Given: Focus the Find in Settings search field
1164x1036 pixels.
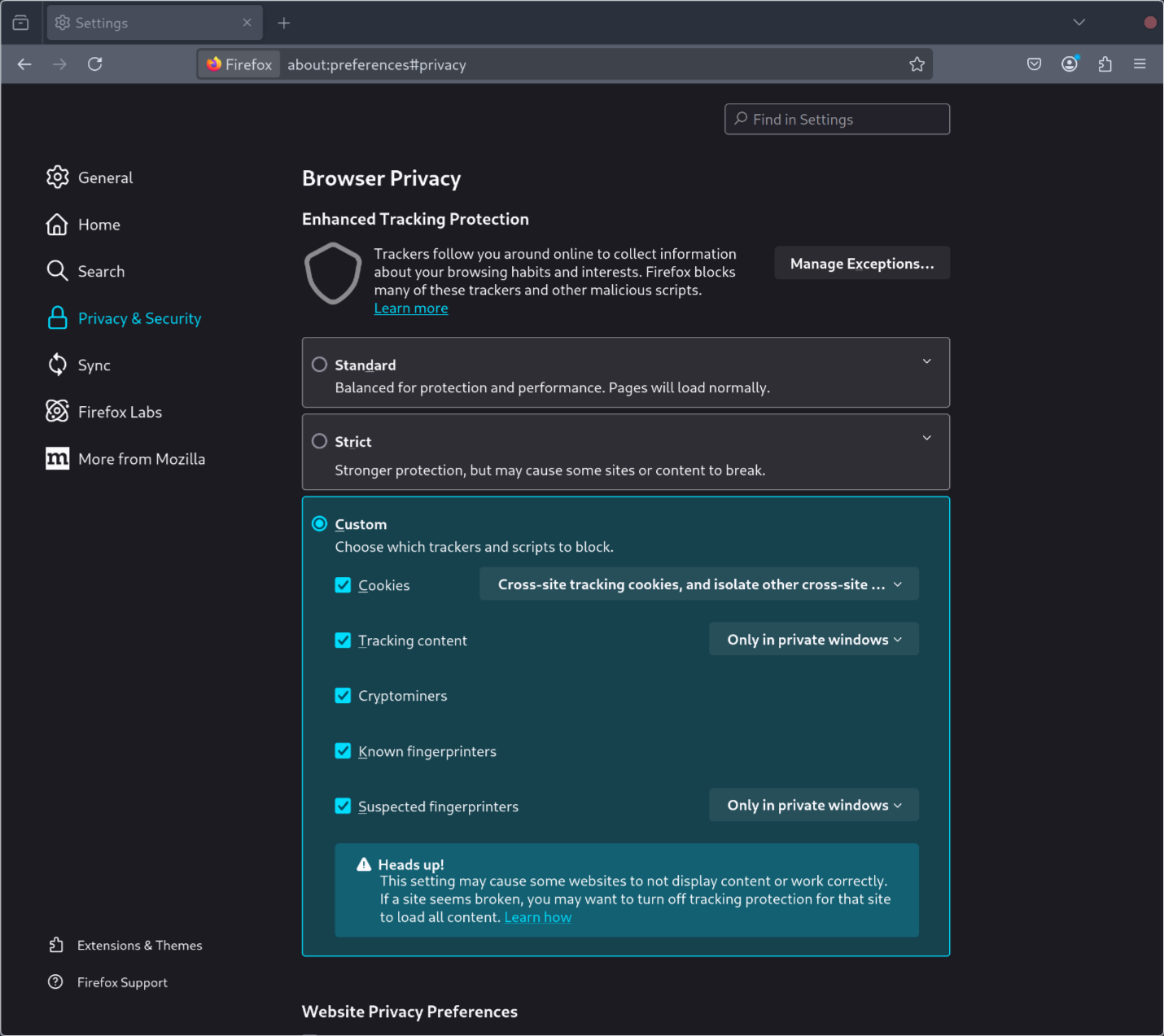Looking at the screenshot, I should pyautogui.click(x=837, y=119).
